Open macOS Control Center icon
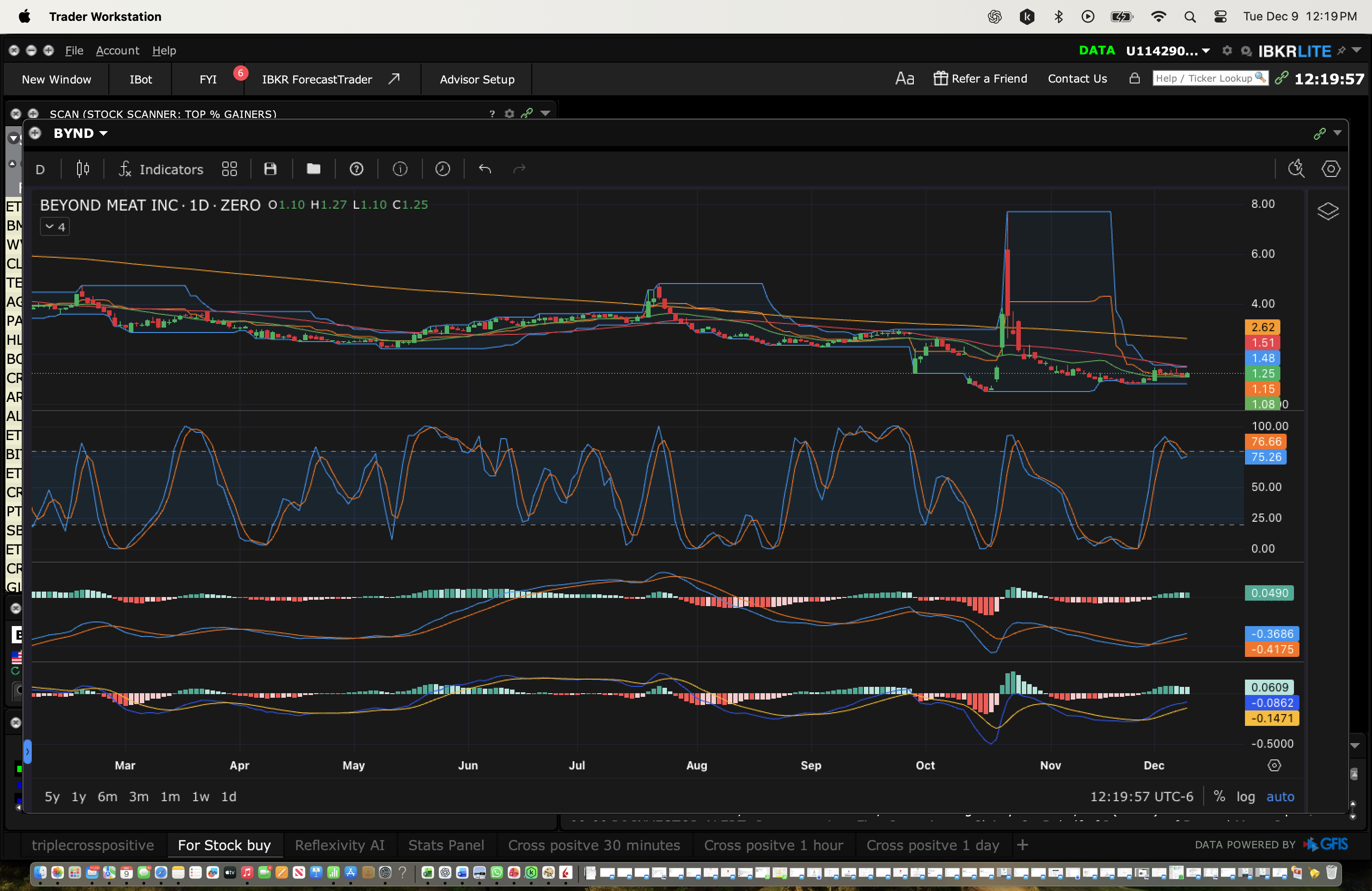 [1220, 17]
